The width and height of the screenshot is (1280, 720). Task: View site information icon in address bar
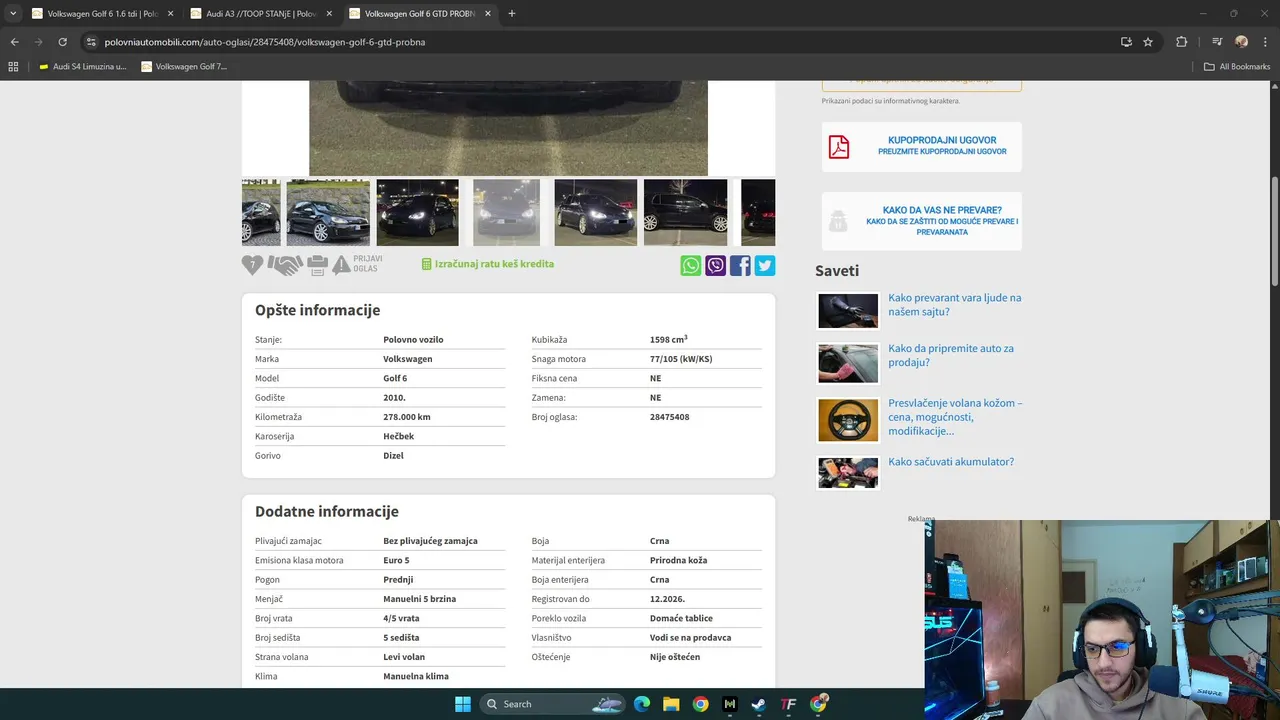click(91, 42)
